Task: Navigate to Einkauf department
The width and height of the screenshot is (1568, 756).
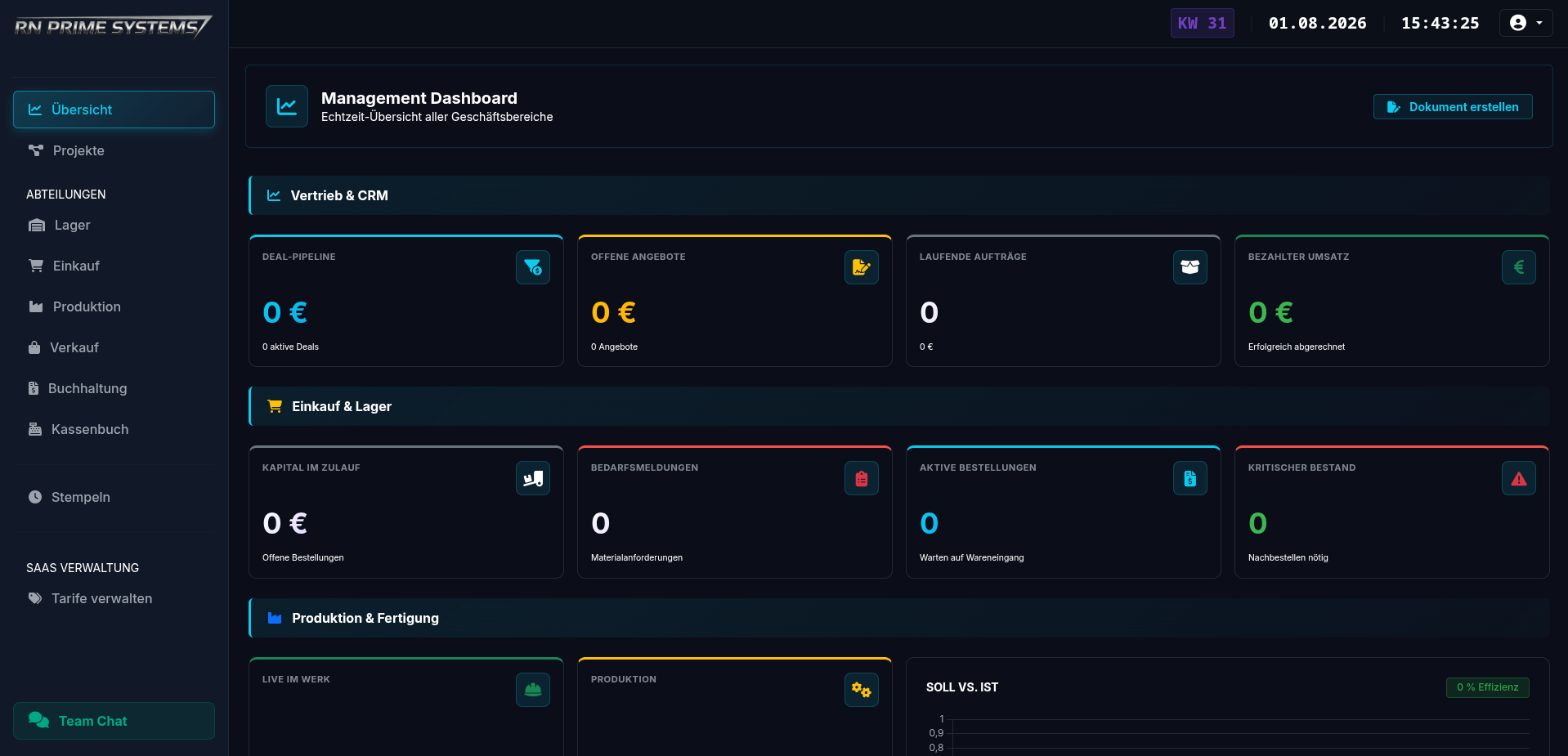Action: point(114,266)
